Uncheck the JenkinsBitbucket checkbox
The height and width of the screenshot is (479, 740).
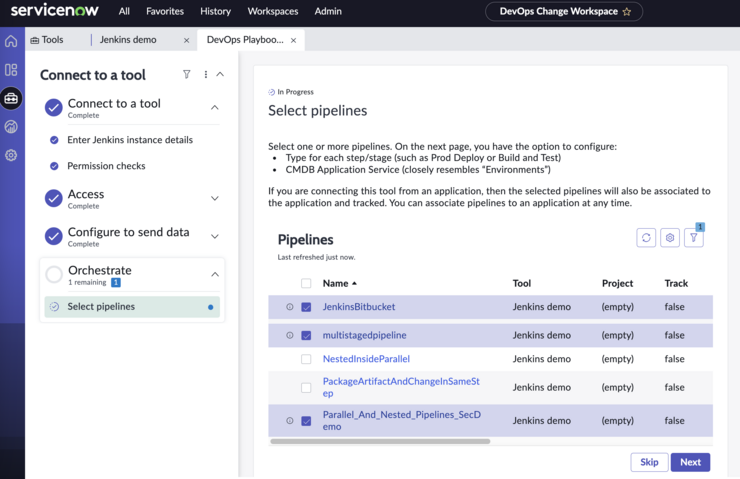pyautogui.click(x=306, y=307)
